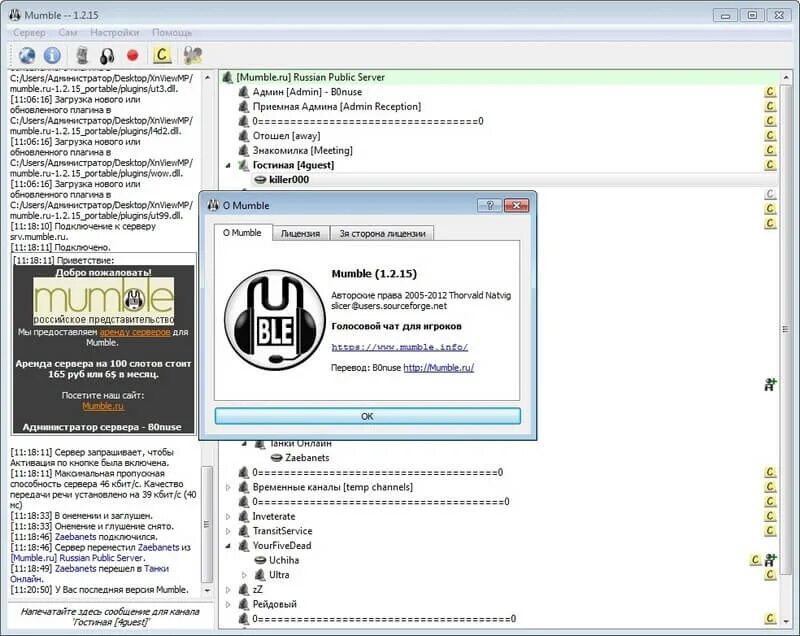This screenshot has height=636, width=800.
Task: Select user killer000
Action: [289, 180]
